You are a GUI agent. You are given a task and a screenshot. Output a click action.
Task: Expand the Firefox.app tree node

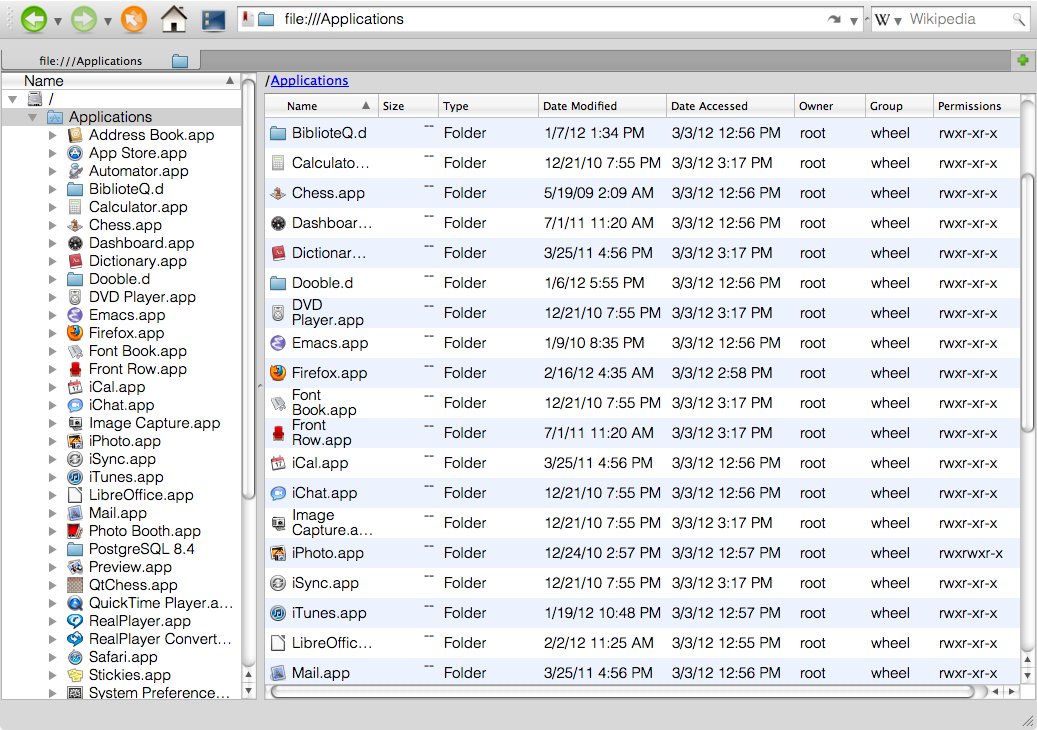(x=52, y=333)
